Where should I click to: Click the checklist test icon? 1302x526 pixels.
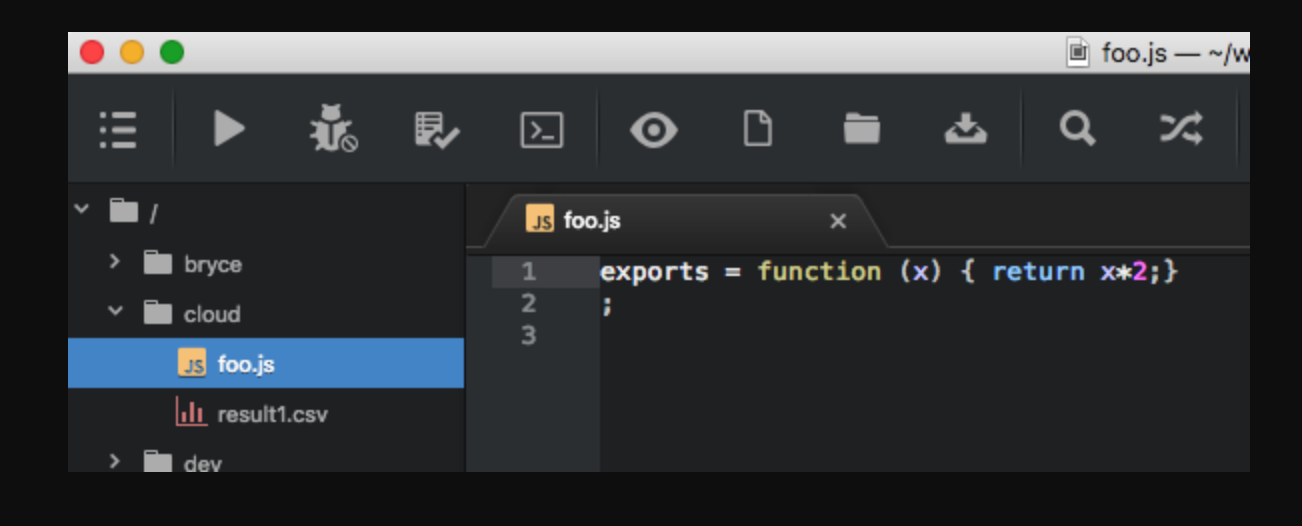pos(437,129)
